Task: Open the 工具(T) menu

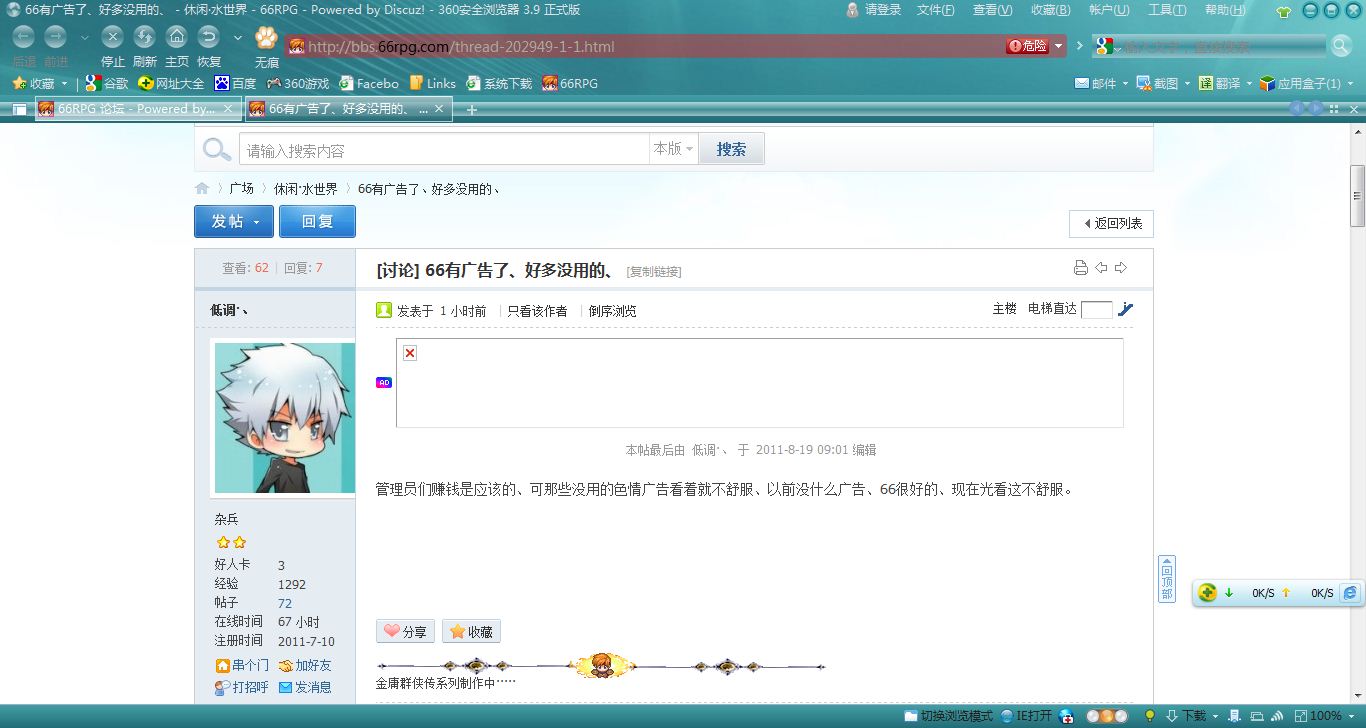Action: [x=1167, y=10]
